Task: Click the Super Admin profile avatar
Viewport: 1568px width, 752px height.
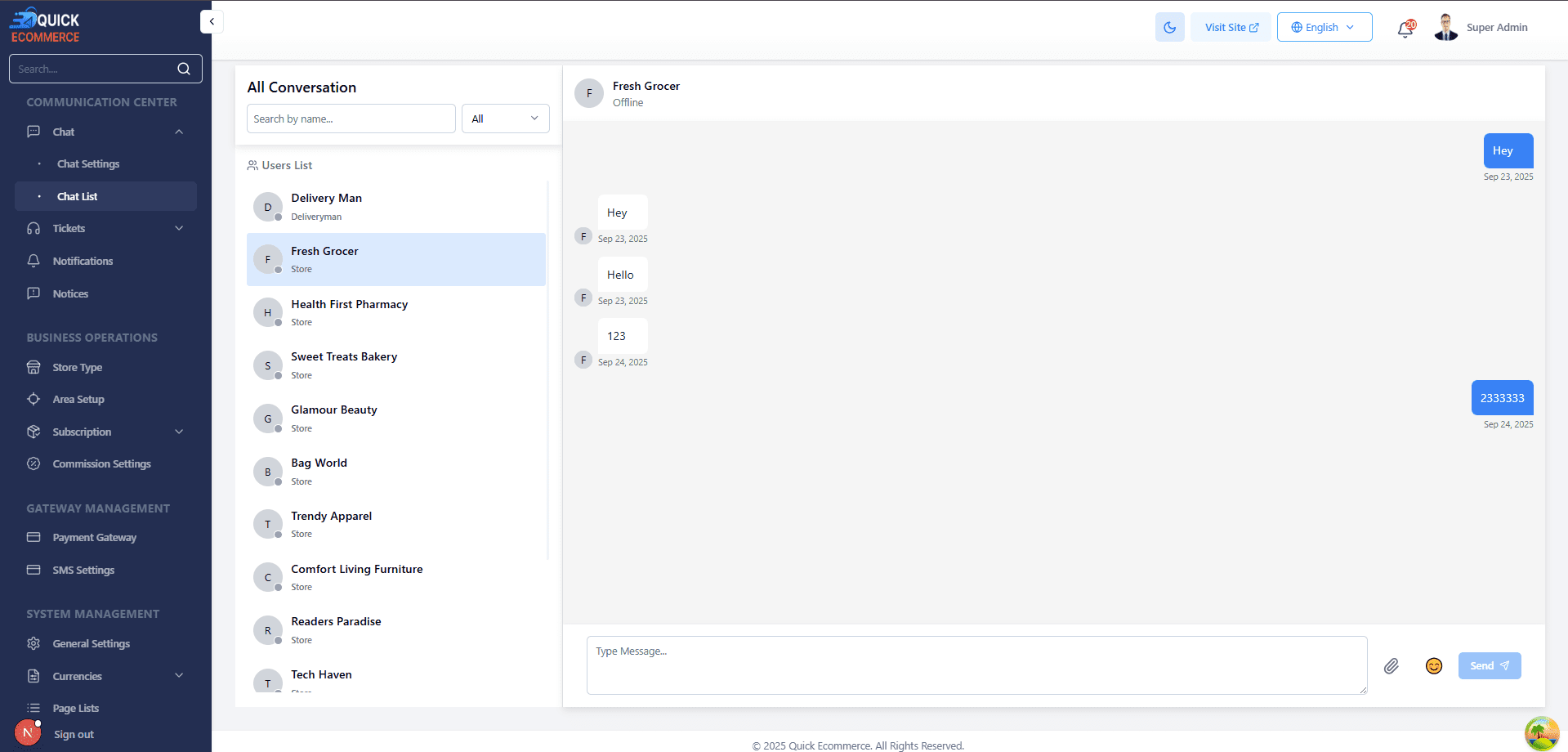Action: [1445, 27]
